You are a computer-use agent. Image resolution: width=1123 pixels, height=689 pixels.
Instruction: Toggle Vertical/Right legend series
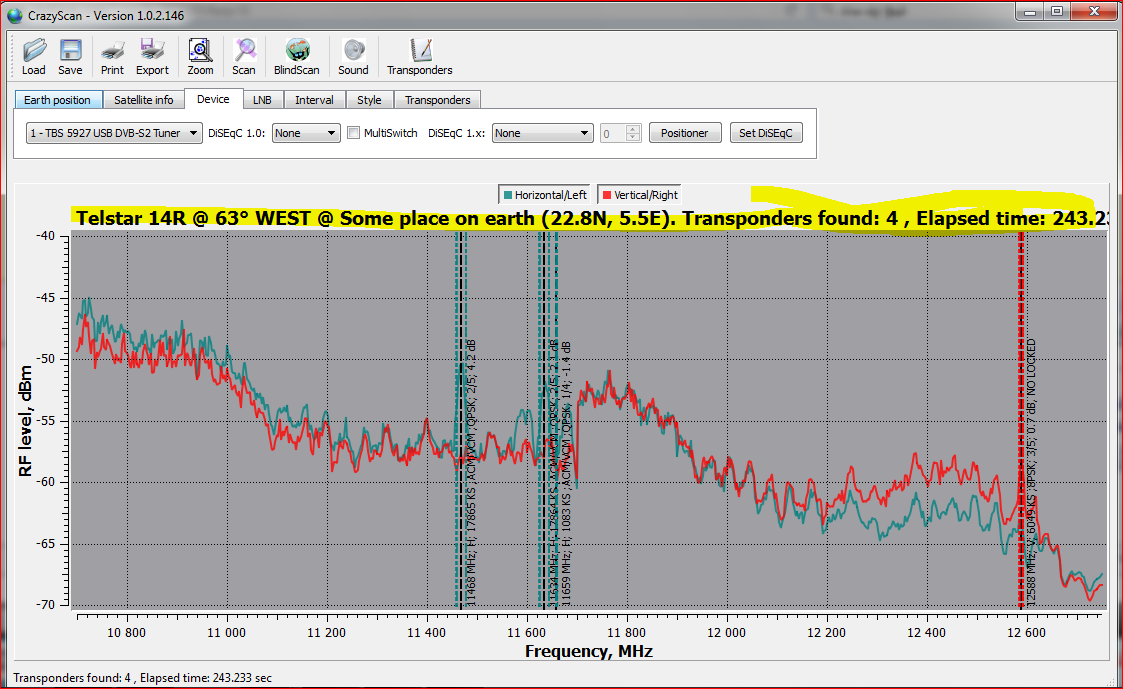640,195
